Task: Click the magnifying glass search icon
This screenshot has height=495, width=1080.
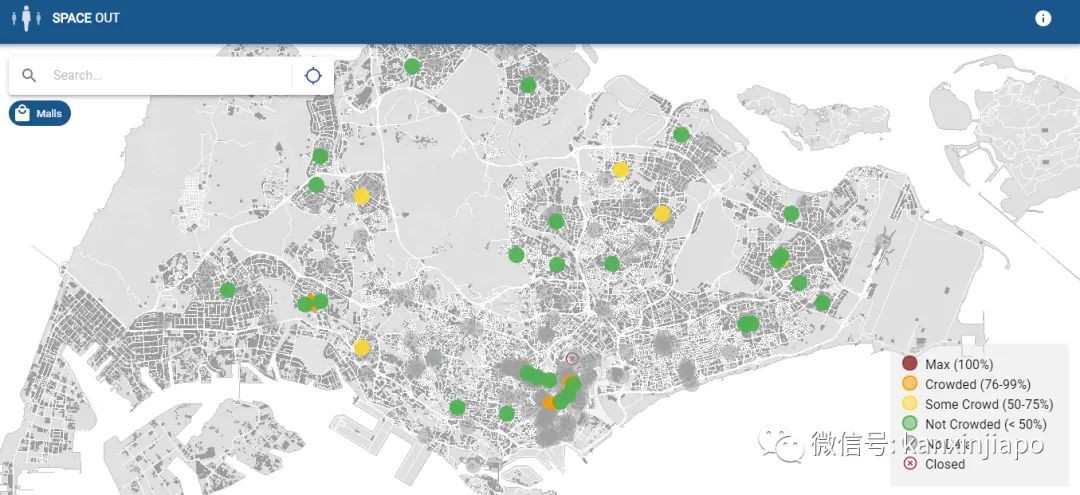Action: tap(29, 75)
